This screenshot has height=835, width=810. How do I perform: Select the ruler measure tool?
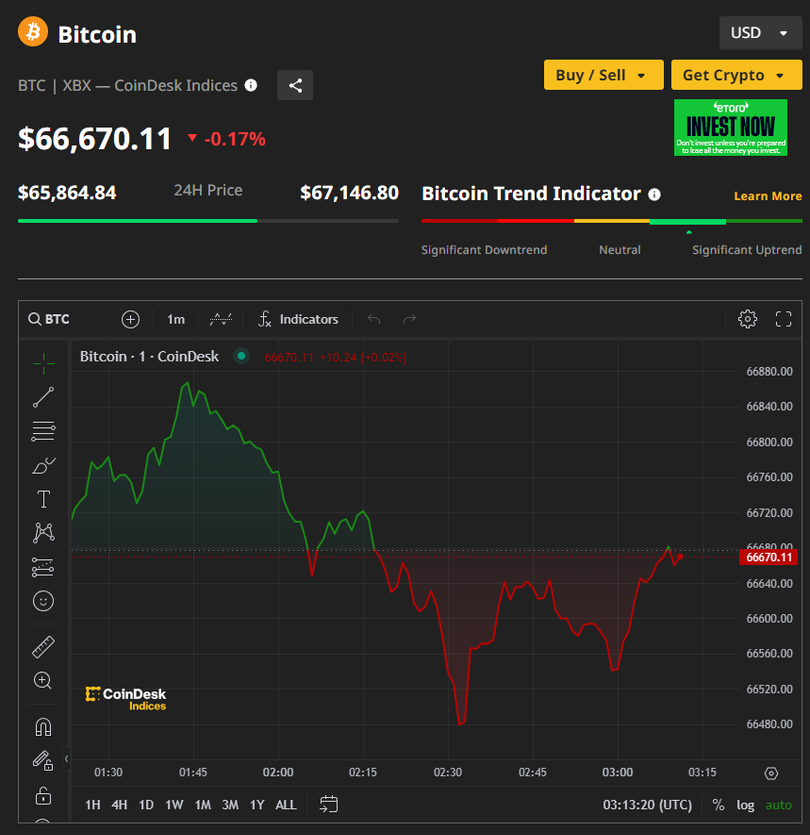pyautogui.click(x=43, y=647)
